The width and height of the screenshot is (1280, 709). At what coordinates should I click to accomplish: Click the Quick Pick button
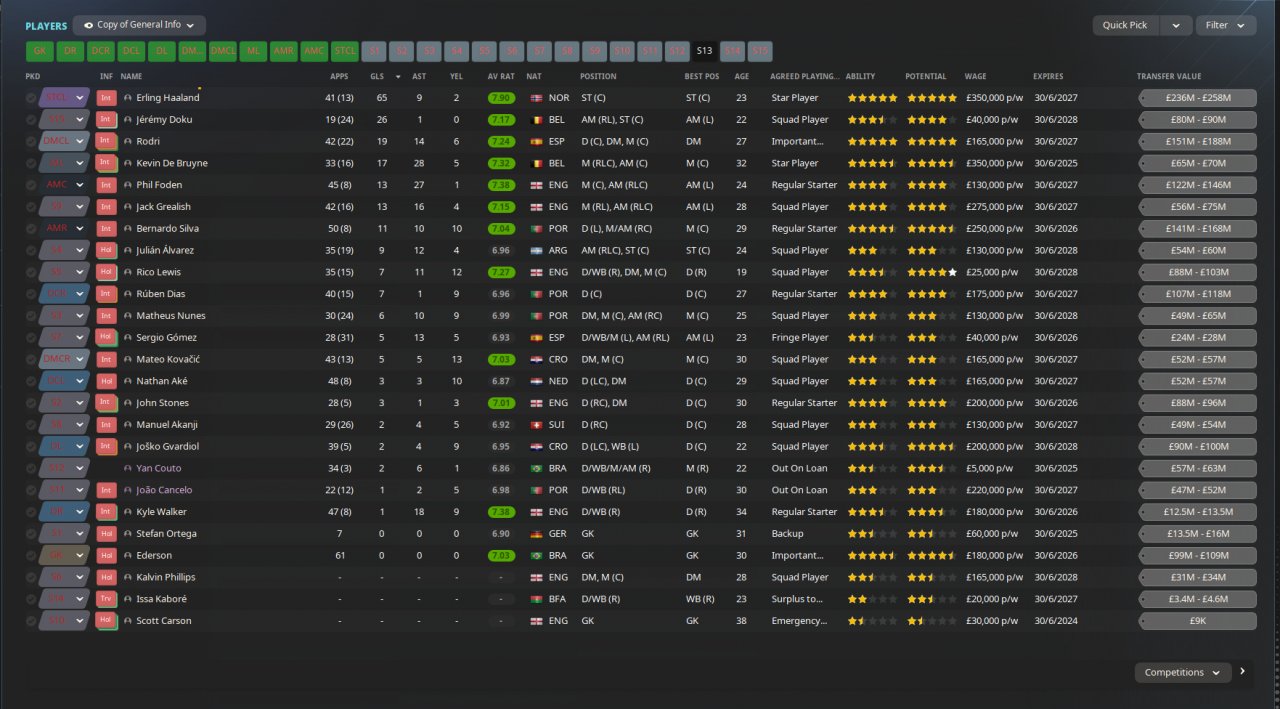1125,26
